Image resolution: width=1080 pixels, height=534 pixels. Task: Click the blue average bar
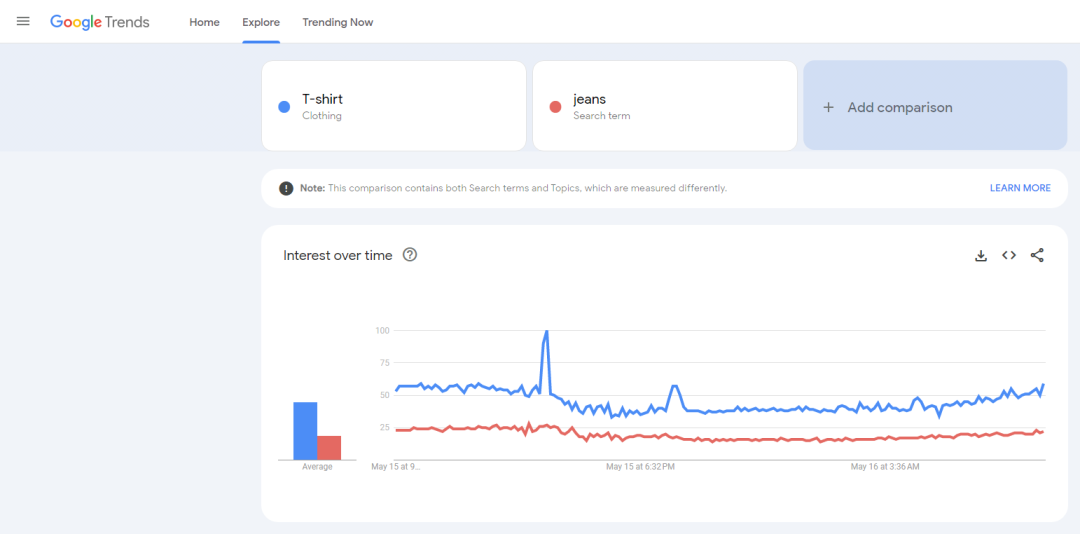point(305,431)
